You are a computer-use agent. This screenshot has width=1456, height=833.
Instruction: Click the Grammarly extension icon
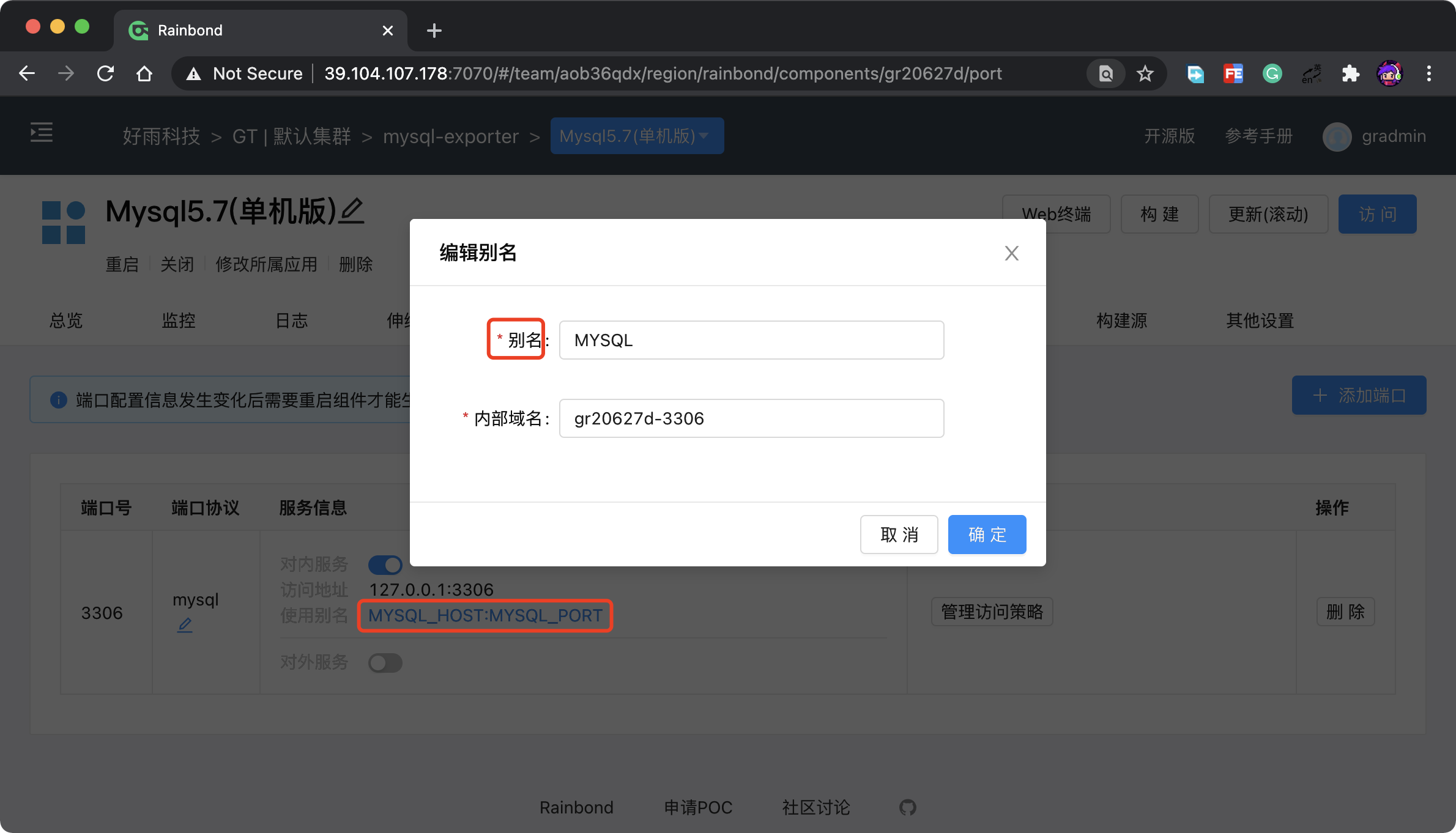[1272, 73]
